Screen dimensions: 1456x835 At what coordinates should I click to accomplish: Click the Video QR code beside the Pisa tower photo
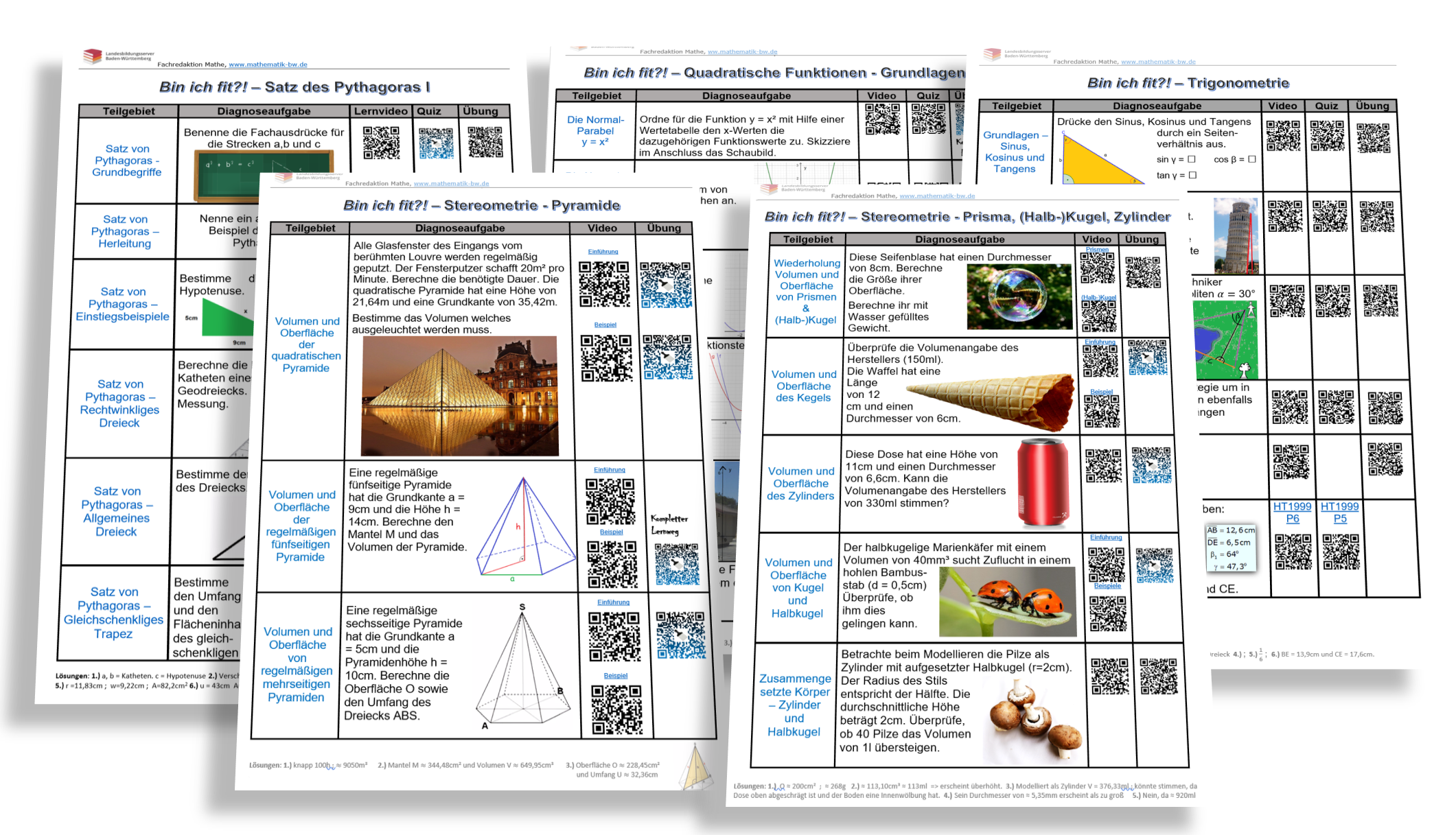click(x=1285, y=217)
